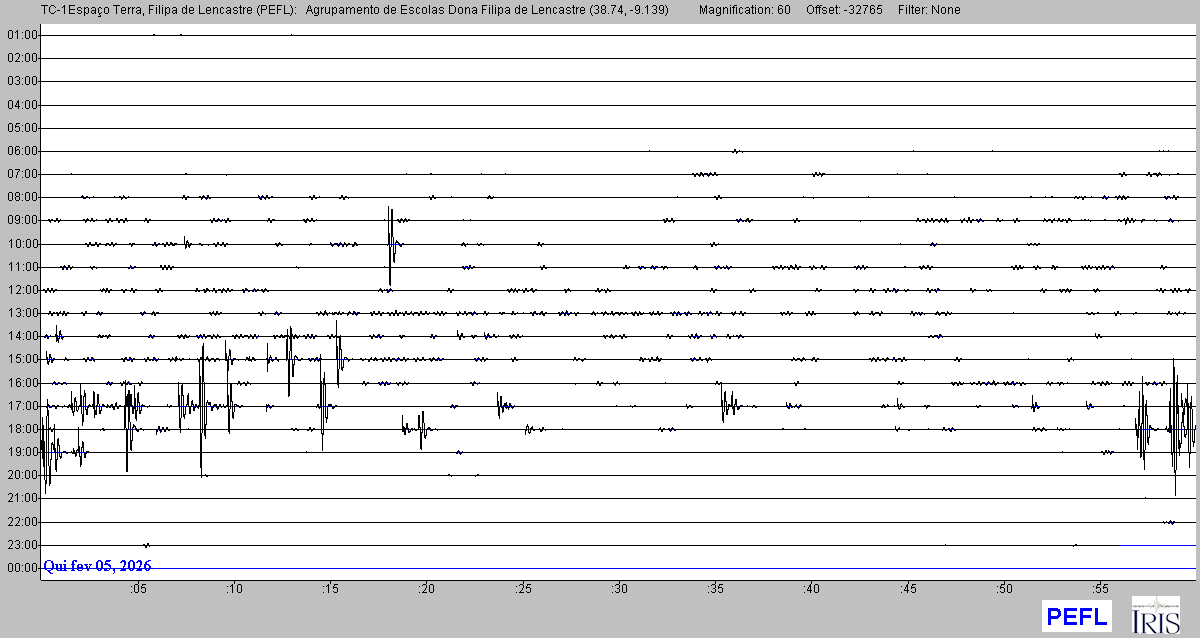Viewport: 1200px width, 638px height.
Task: Click the 00:00 hour label
Action: (21, 568)
